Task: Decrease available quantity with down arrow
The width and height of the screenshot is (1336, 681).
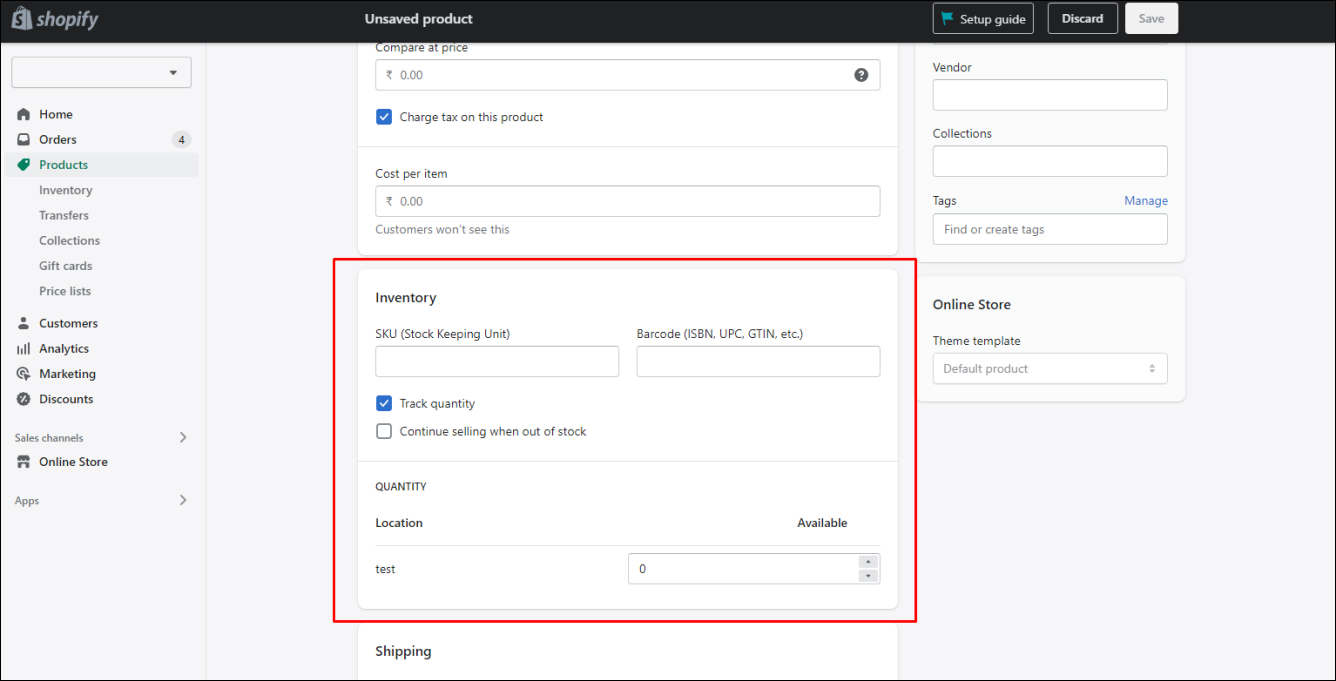Action: coord(868,576)
